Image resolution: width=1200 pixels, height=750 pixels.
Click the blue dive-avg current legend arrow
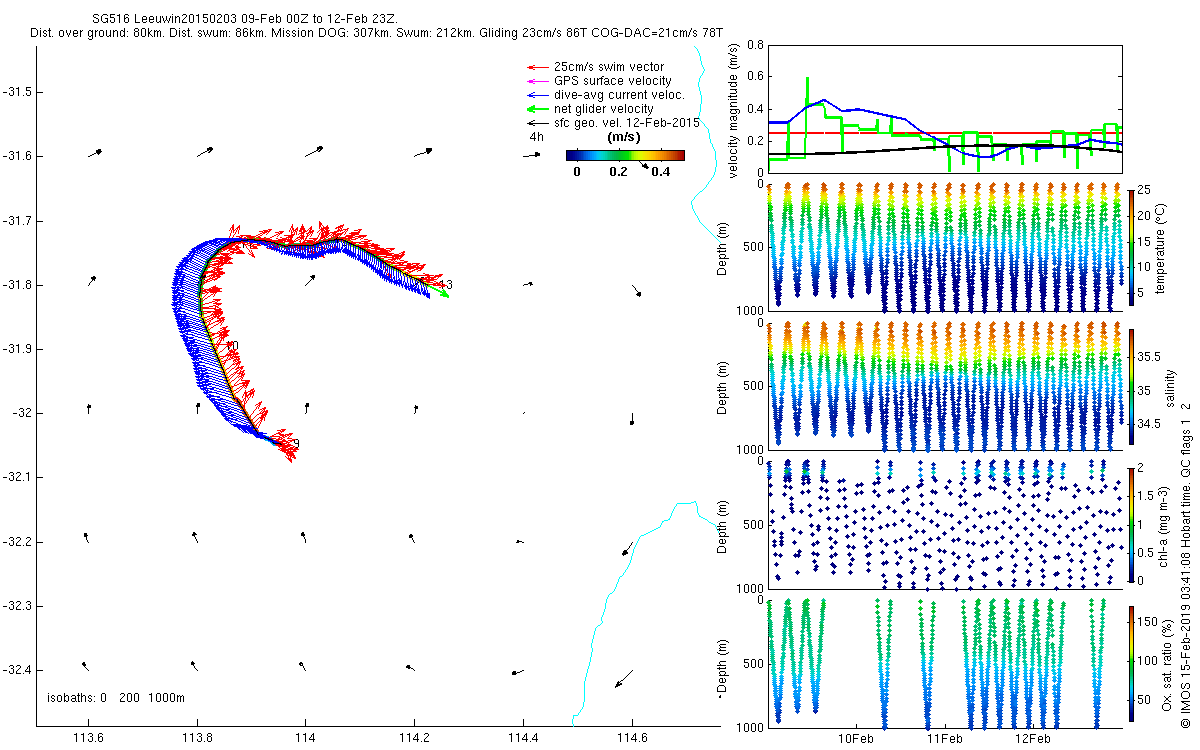(537, 95)
